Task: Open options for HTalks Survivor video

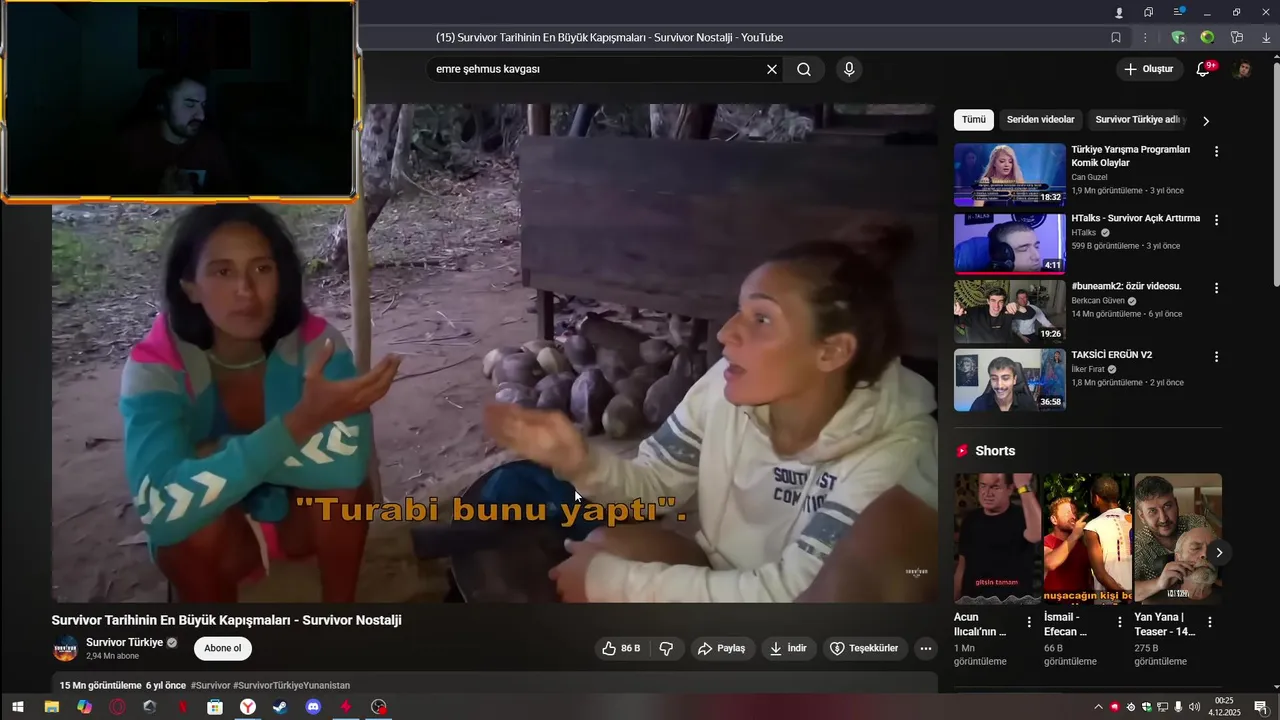Action: 1217,219
